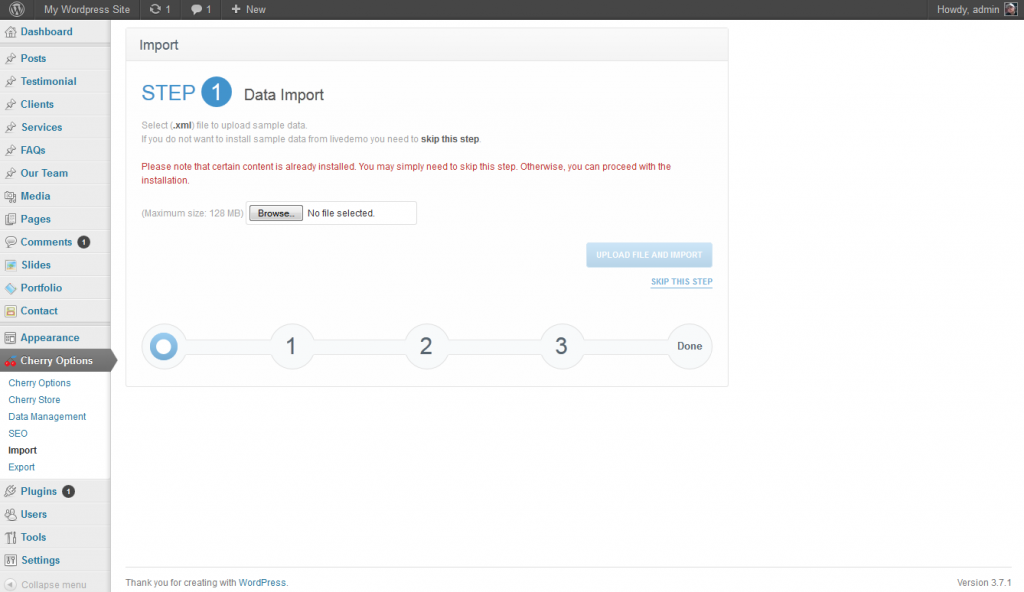Click the Services pin icon

(10, 127)
